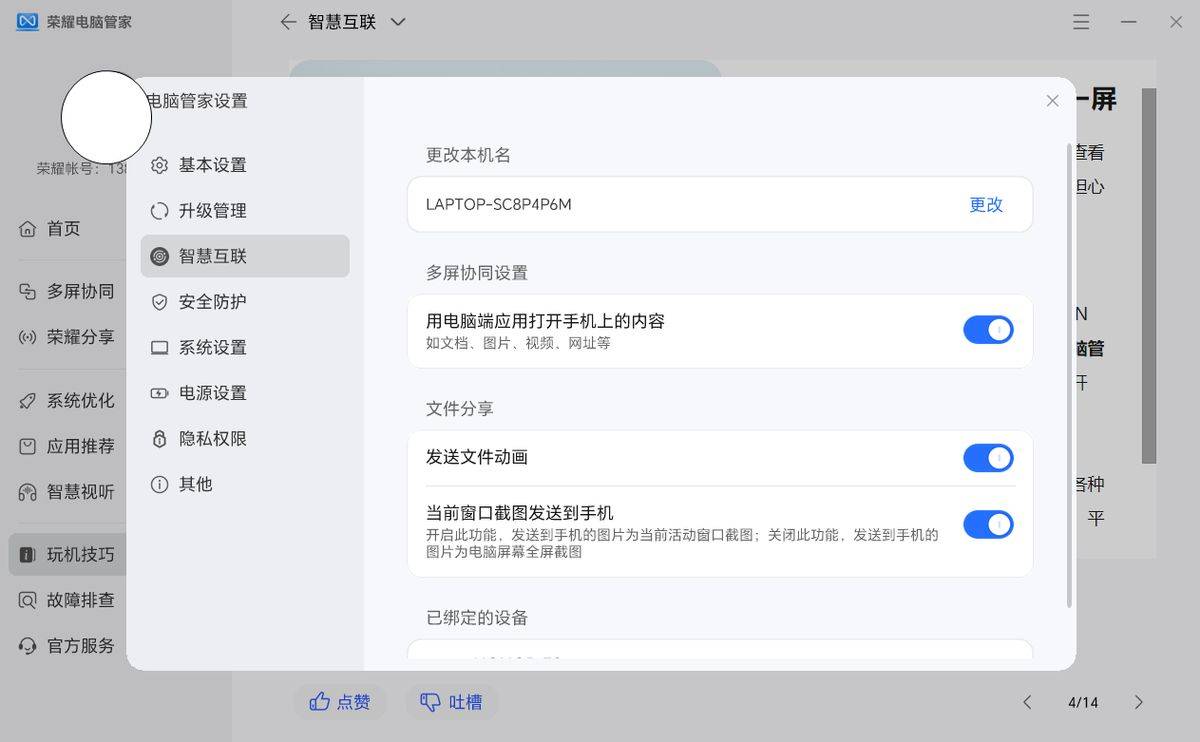Open 基本设置 settings section

click(x=245, y=165)
